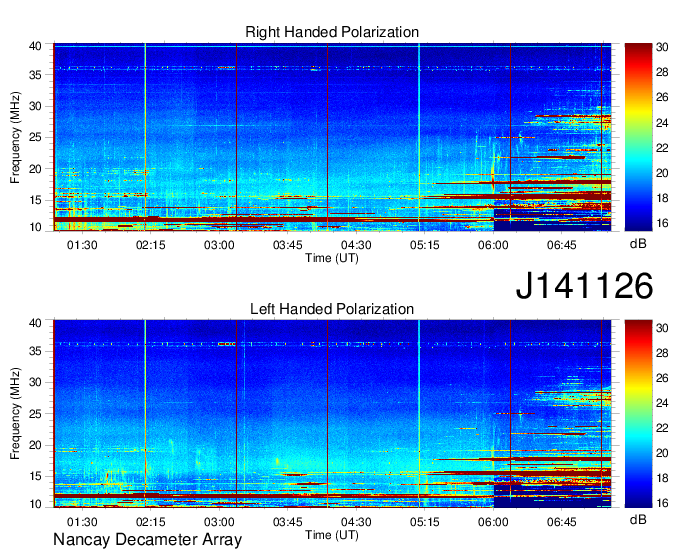Click 25 MHz tick on Left Handed frequency axis
This screenshot has width=680, height=552.
(35, 414)
